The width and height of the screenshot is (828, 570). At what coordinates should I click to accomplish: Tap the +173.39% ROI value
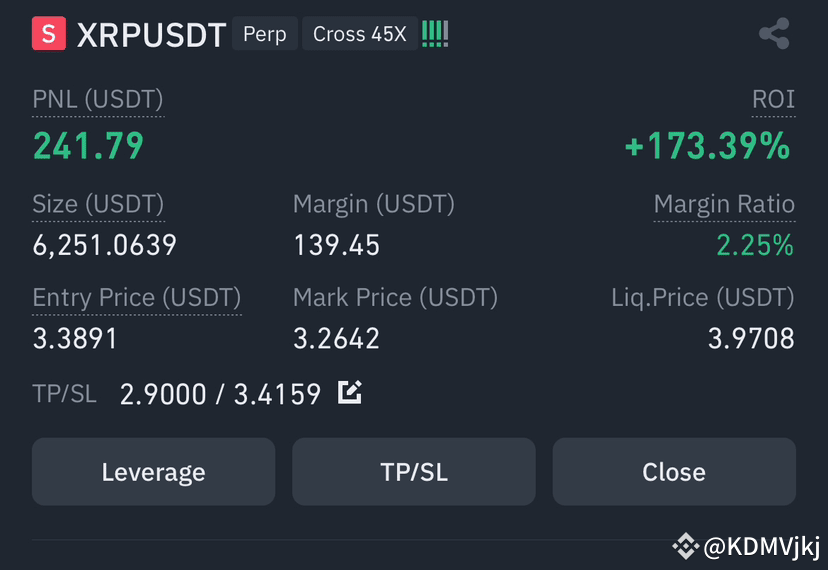708,146
